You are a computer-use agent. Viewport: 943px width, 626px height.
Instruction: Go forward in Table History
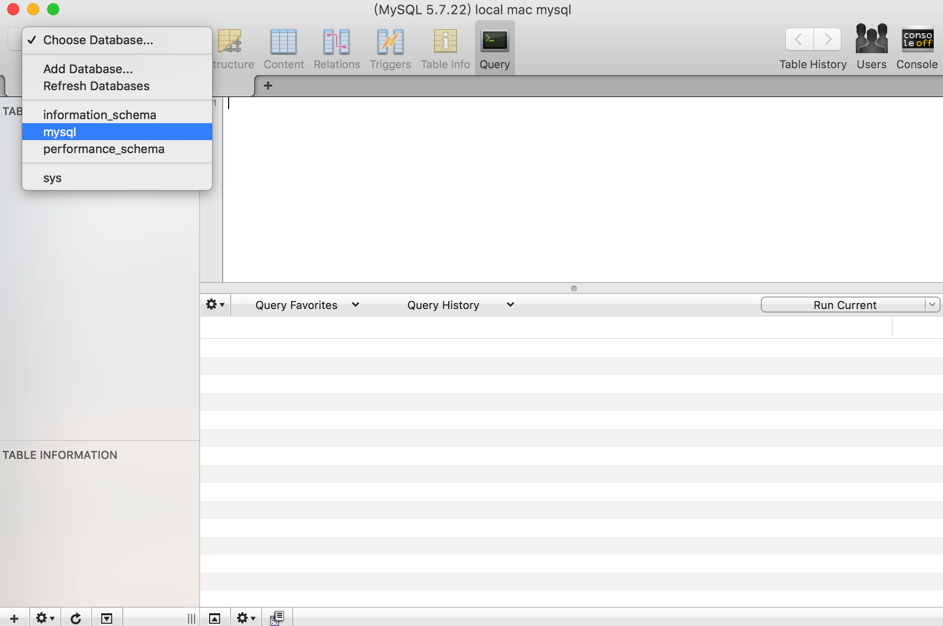pos(828,40)
